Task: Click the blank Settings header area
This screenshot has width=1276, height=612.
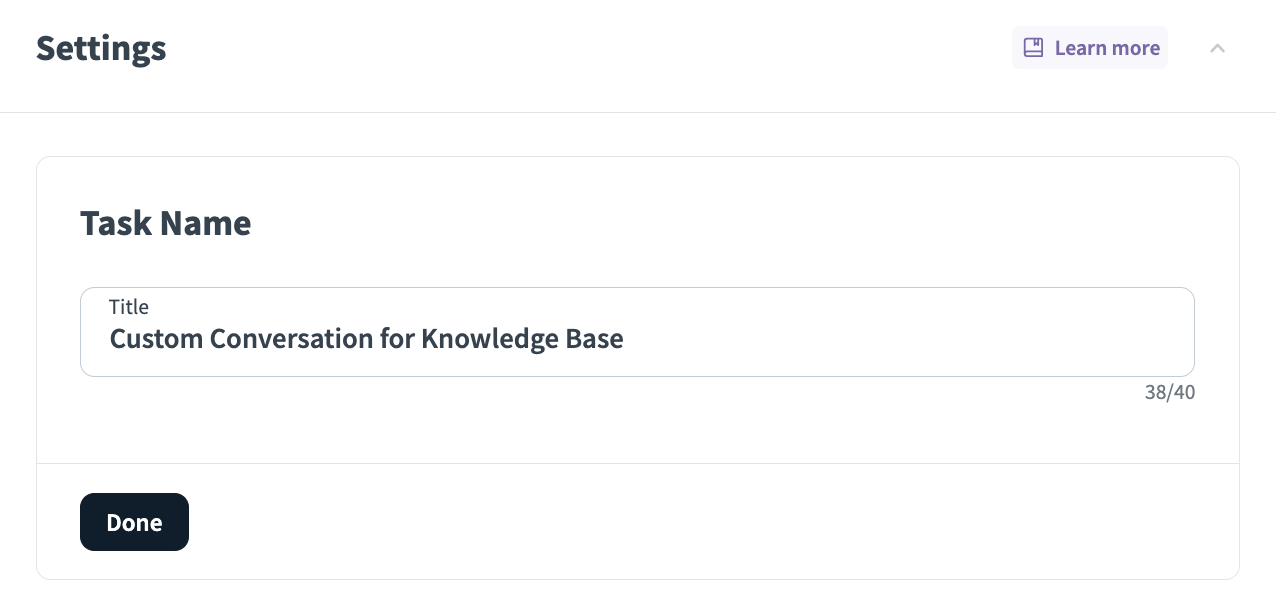Action: pos(600,48)
